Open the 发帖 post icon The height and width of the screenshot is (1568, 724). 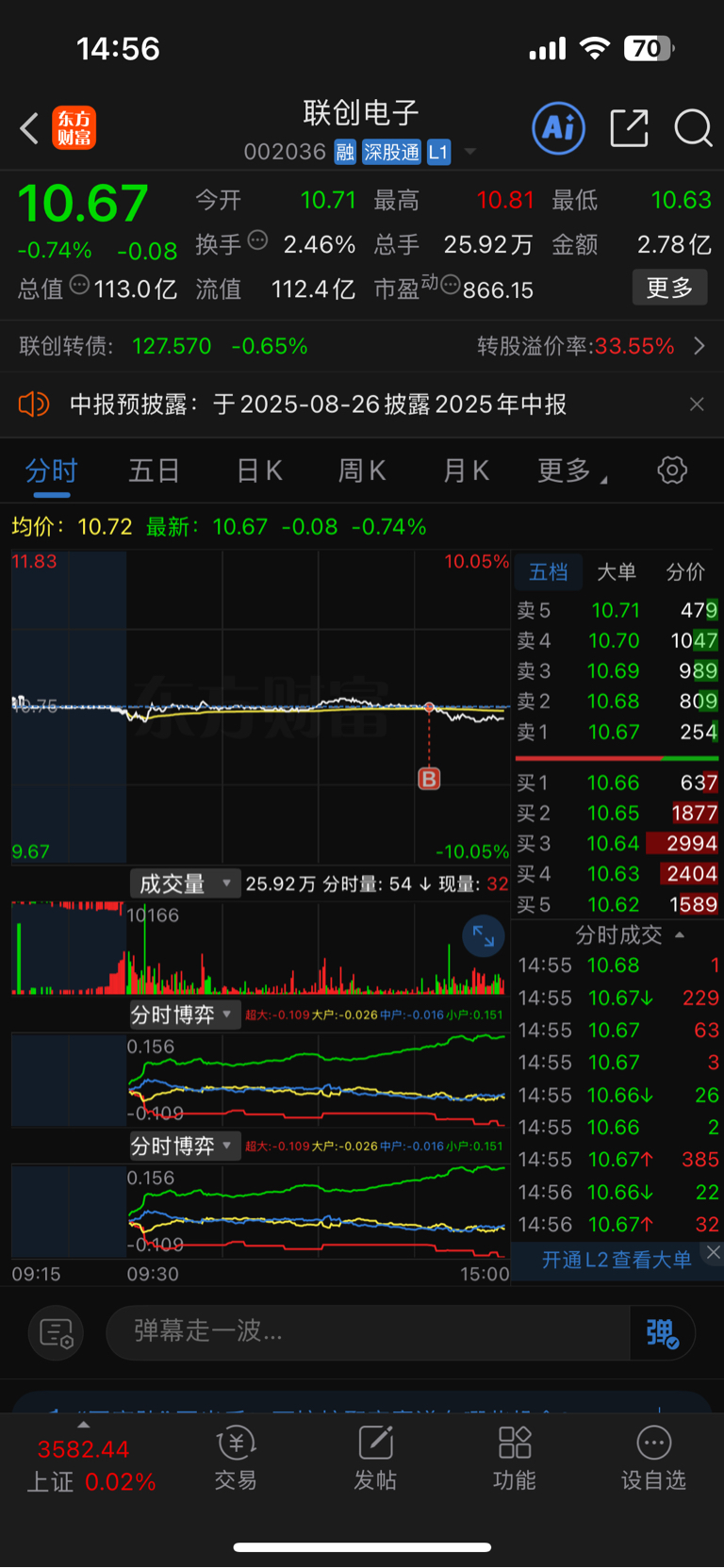click(x=375, y=1458)
